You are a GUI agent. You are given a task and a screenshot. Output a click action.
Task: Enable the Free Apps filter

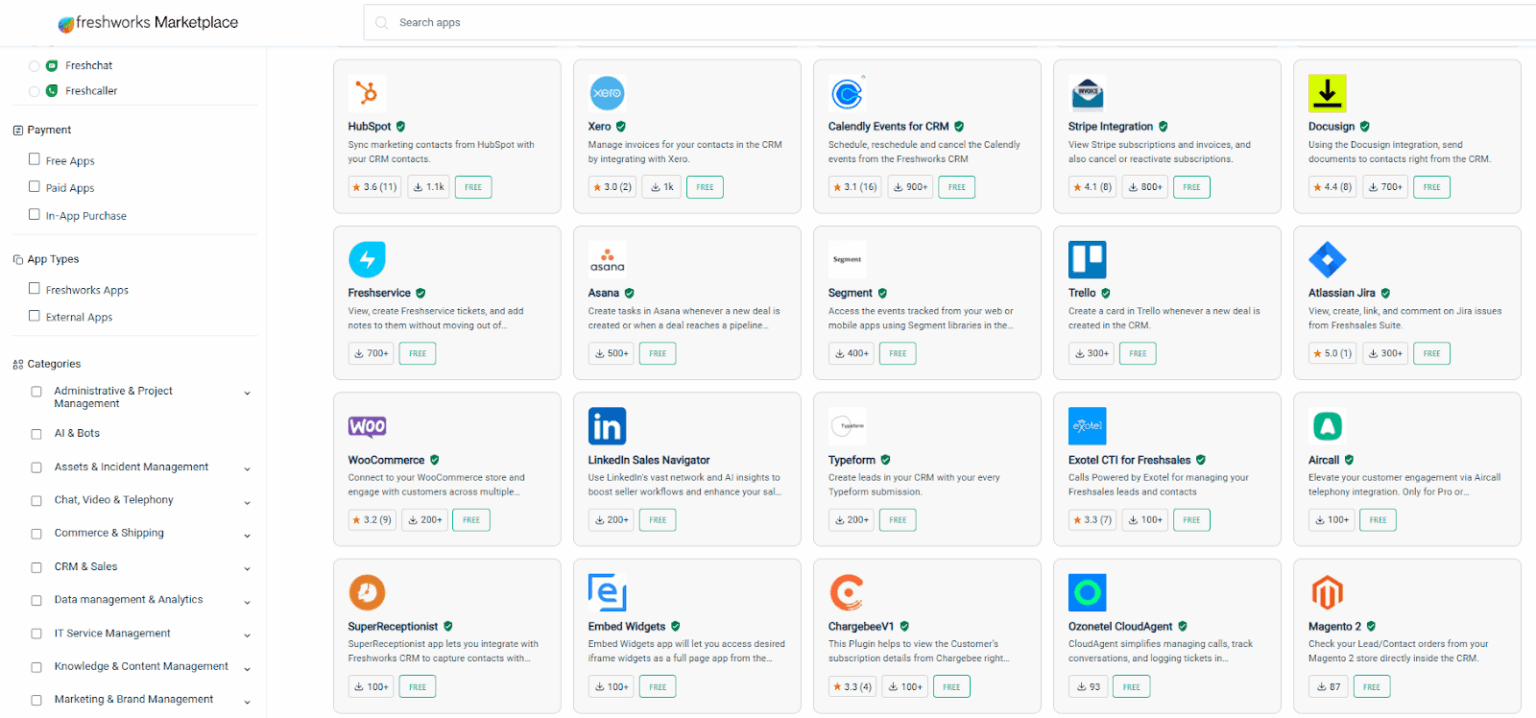34,160
